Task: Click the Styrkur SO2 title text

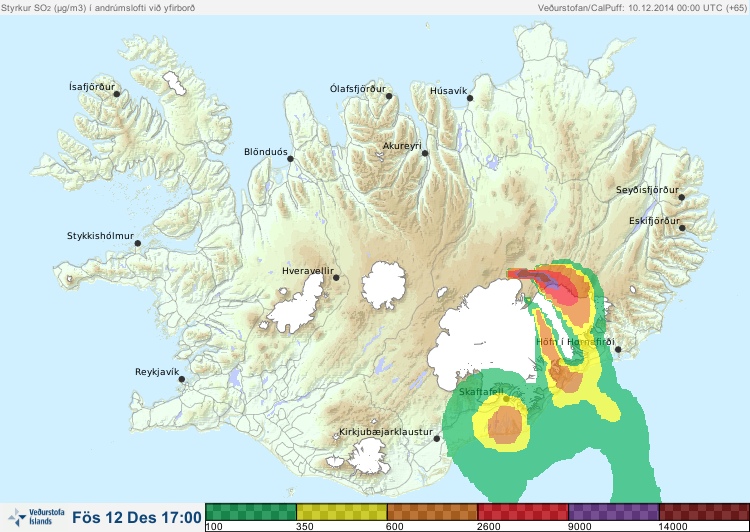Action: (x=98, y=7)
